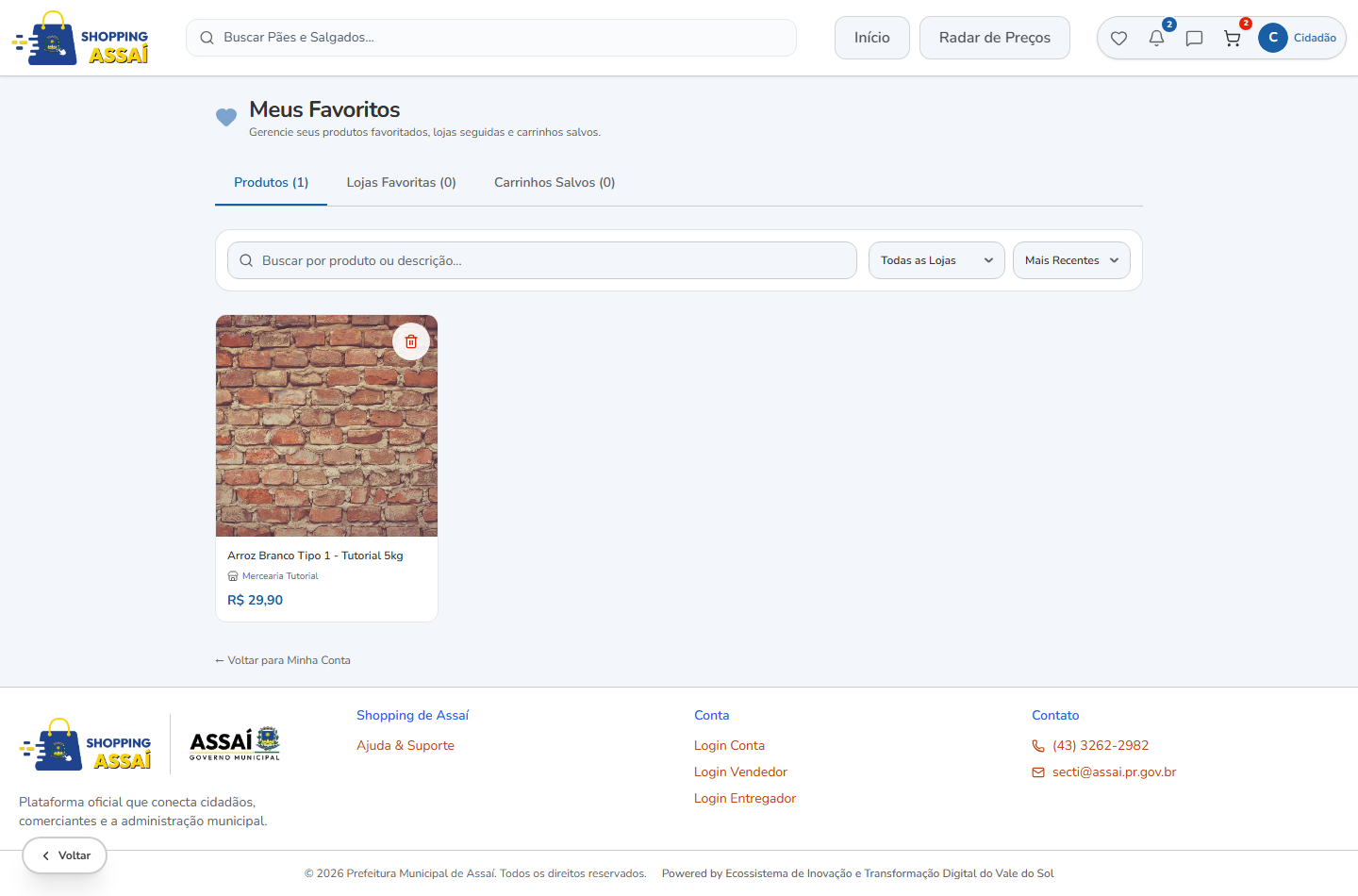This screenshot has height=896, width=1358.
Task: Switch to Lojas Favoritas tab
Action: click(x=401, y=183)
